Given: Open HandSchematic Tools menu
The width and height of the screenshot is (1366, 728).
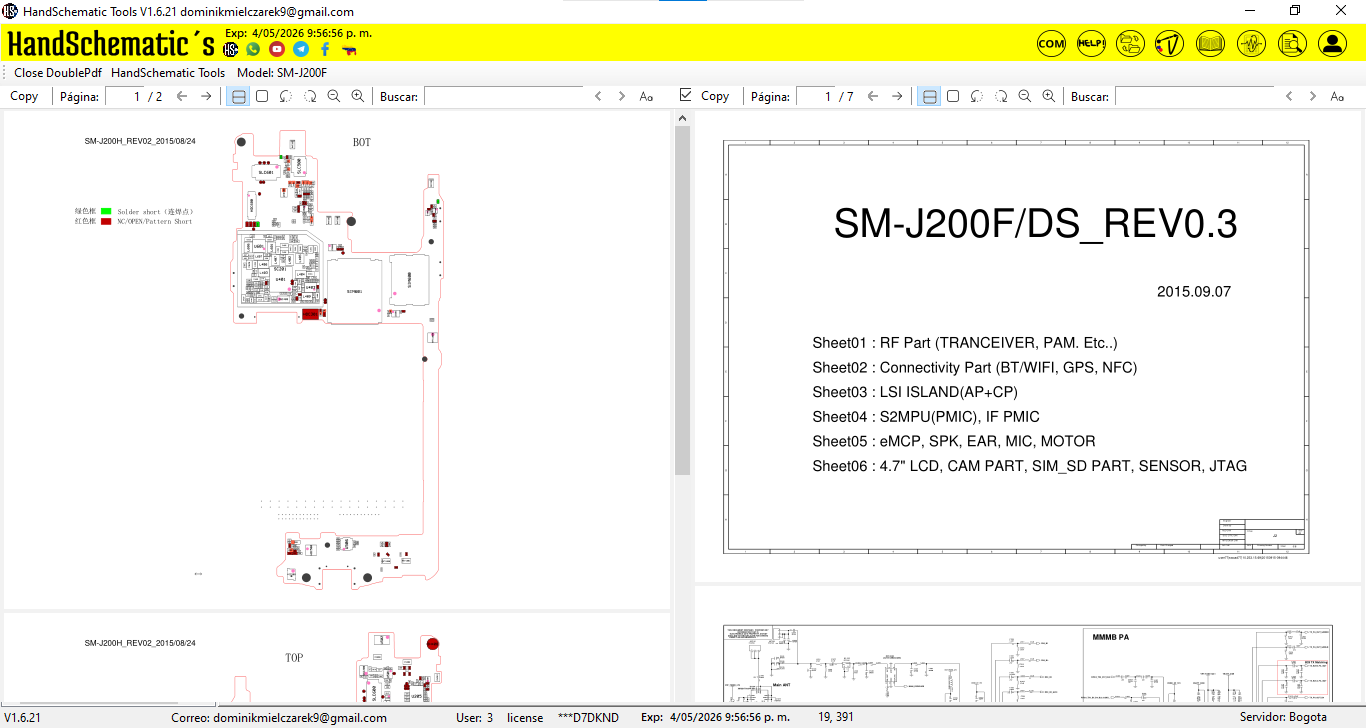Looking at the screenshot, I should [x=168, y=72].
